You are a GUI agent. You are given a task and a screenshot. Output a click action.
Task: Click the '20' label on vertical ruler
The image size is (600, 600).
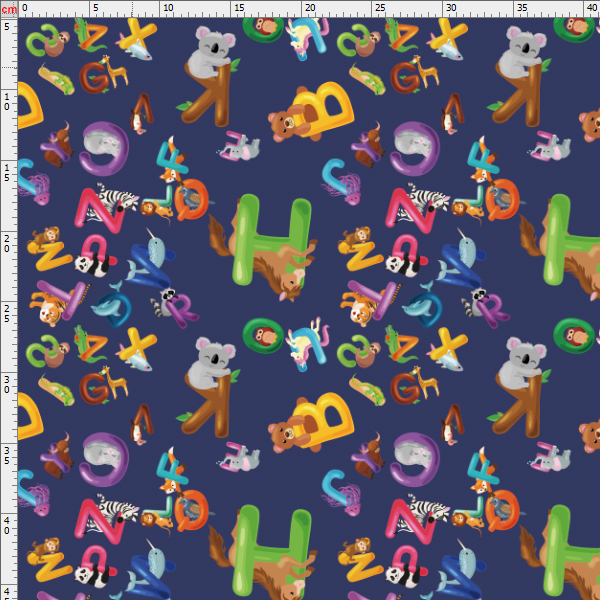coord(7,244)
